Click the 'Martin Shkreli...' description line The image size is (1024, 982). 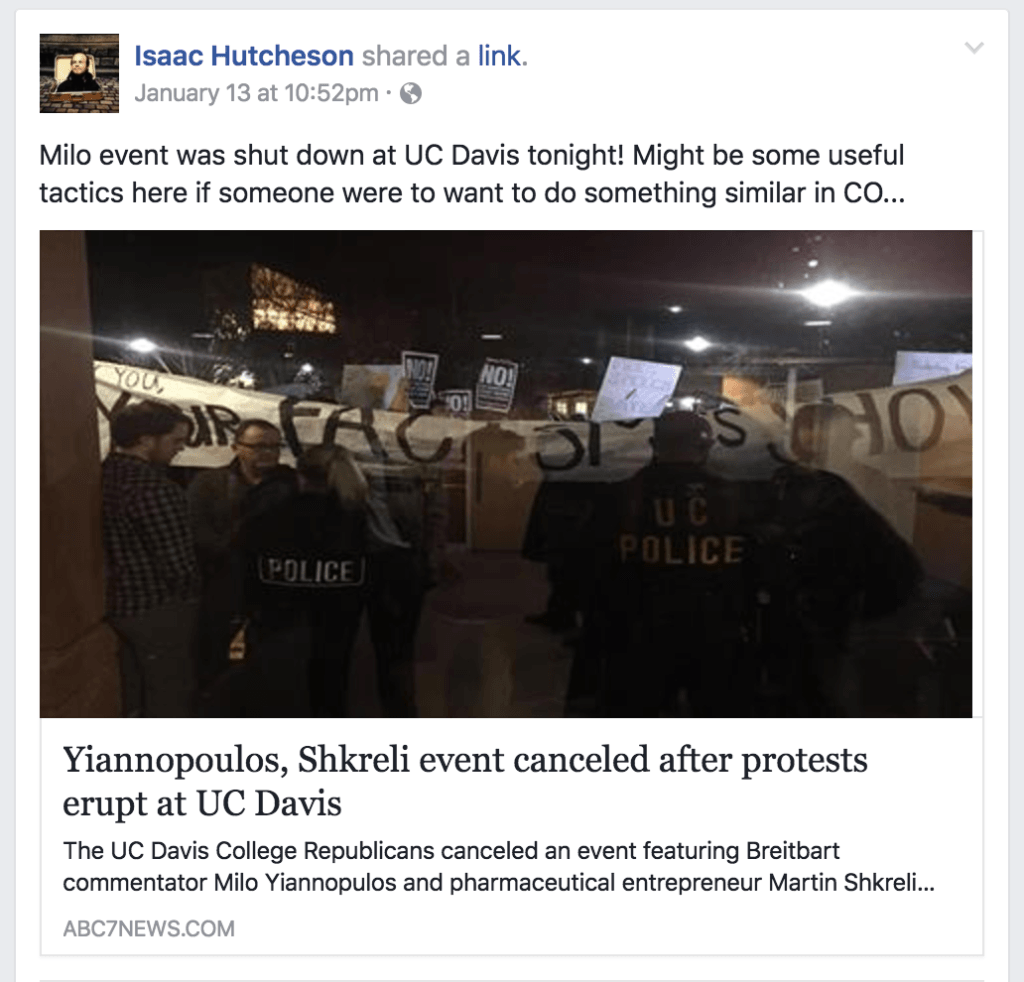498,883
